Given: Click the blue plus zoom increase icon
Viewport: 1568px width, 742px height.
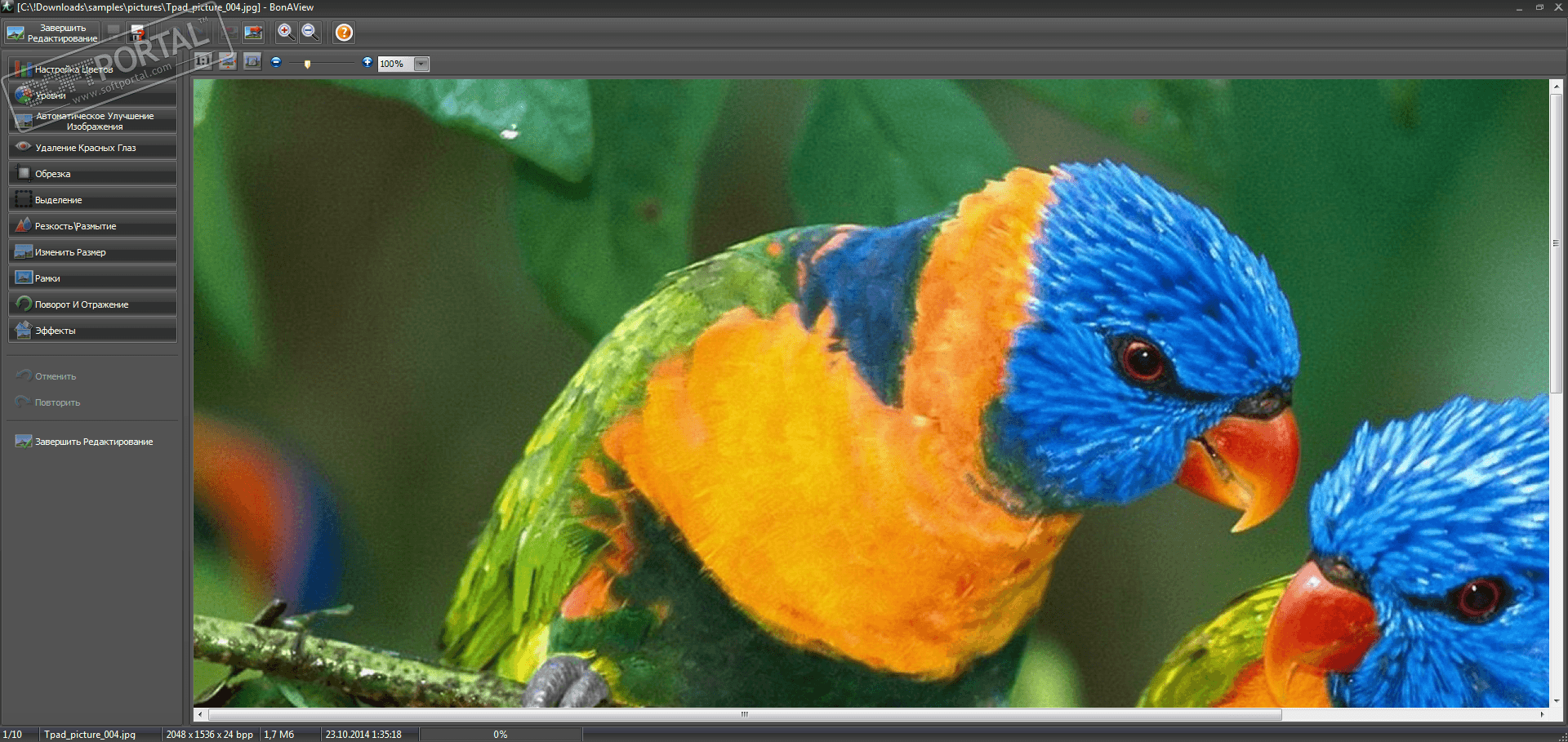Looking at the screenshot, I should point(367,61).
